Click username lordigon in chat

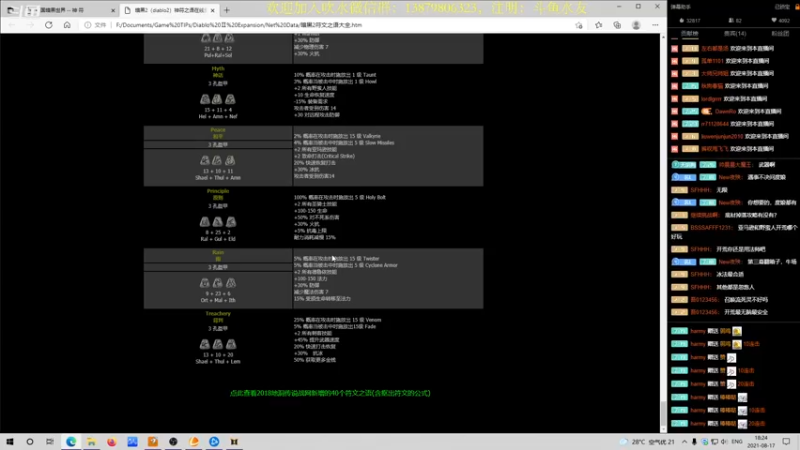(x=711, y=98)
